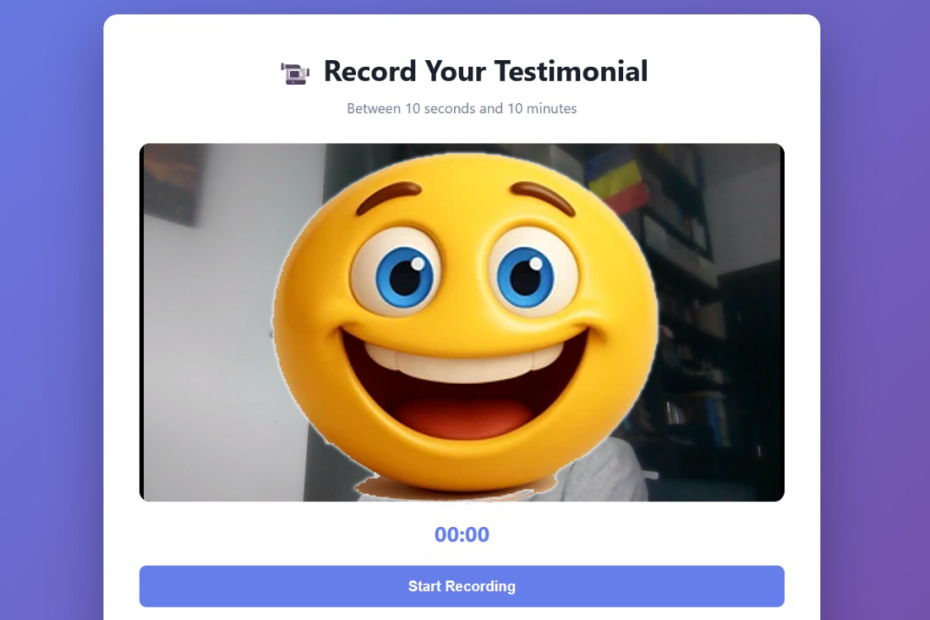This screenshot has height=620, width=930.
Task: Click the emoji's right brown eyebrow
Action: tap(543, 196)
